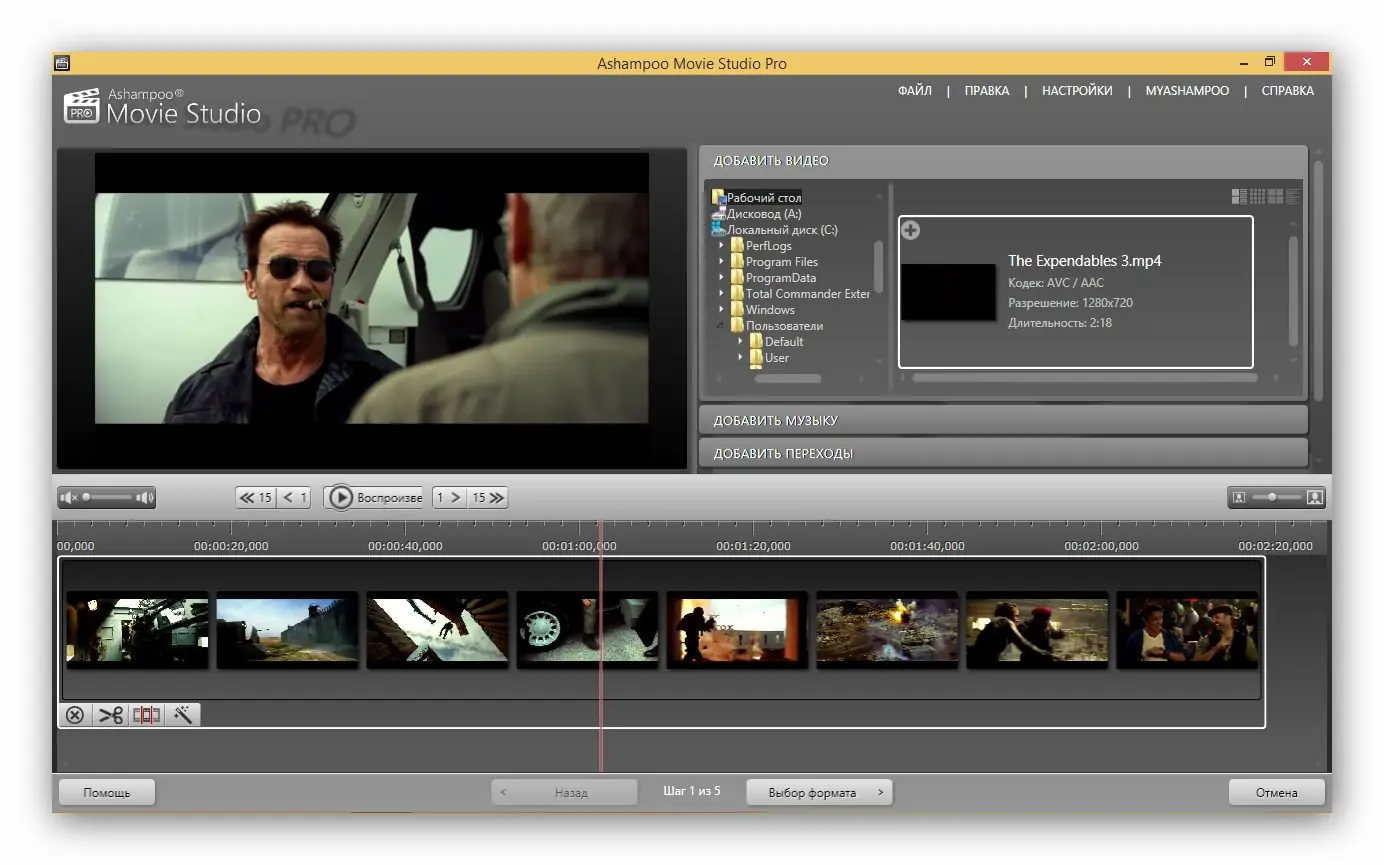Open the ФАЙЛ menu
Image resolution: width=1384 pixels, height=865 pixels.
pos(914,91)
